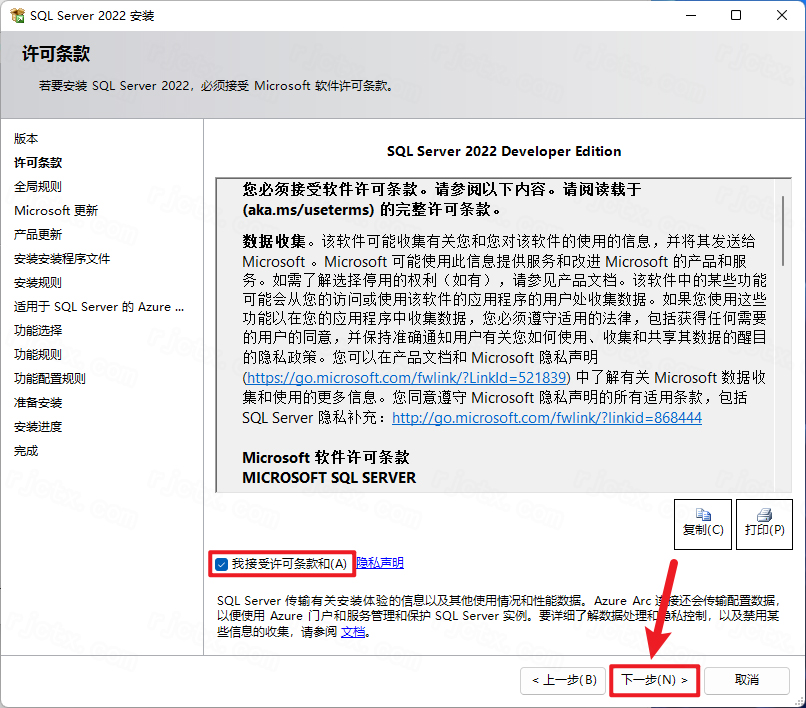Select 适用于 SQL Server 的 Azure step
This screenshot has width=806, height=708.
99,306
